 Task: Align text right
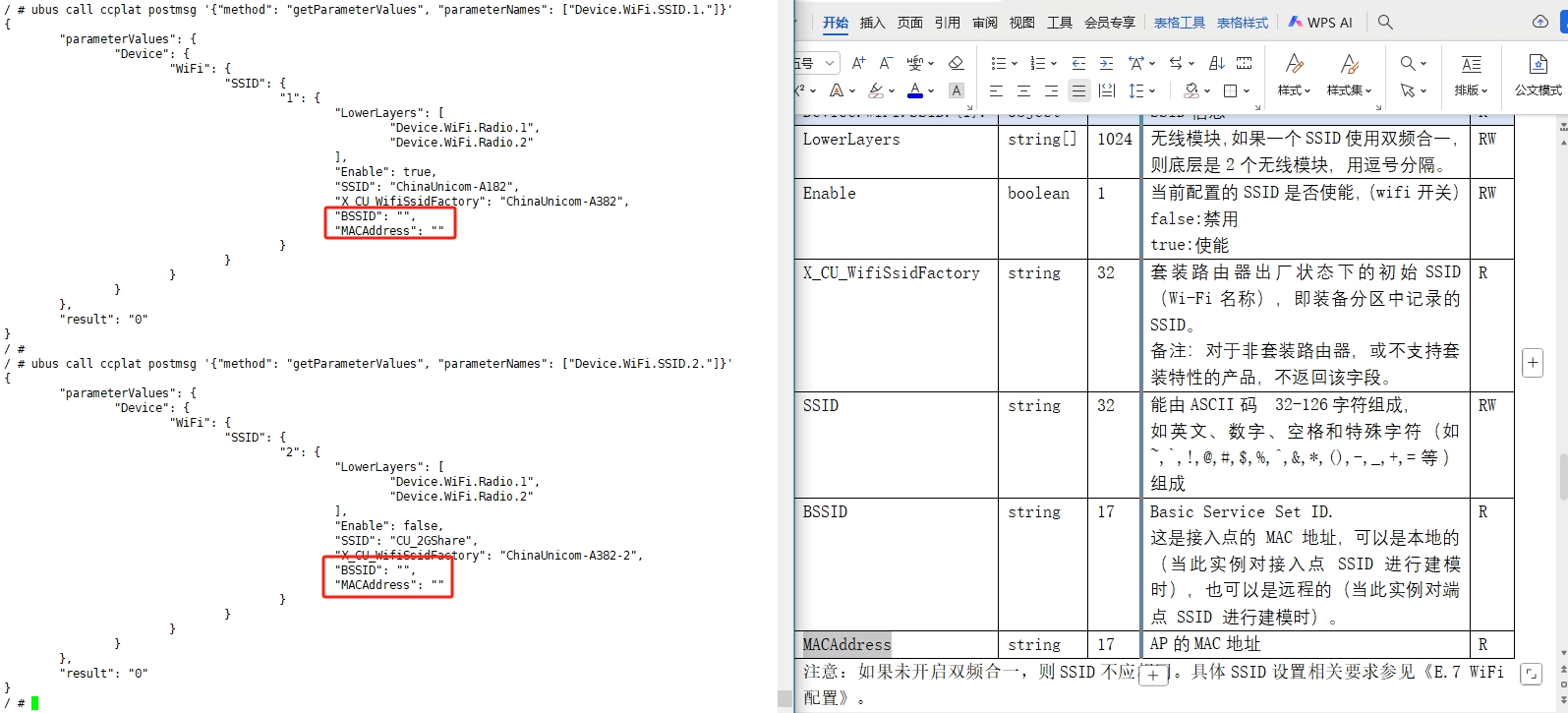[x=1051, y=90]
